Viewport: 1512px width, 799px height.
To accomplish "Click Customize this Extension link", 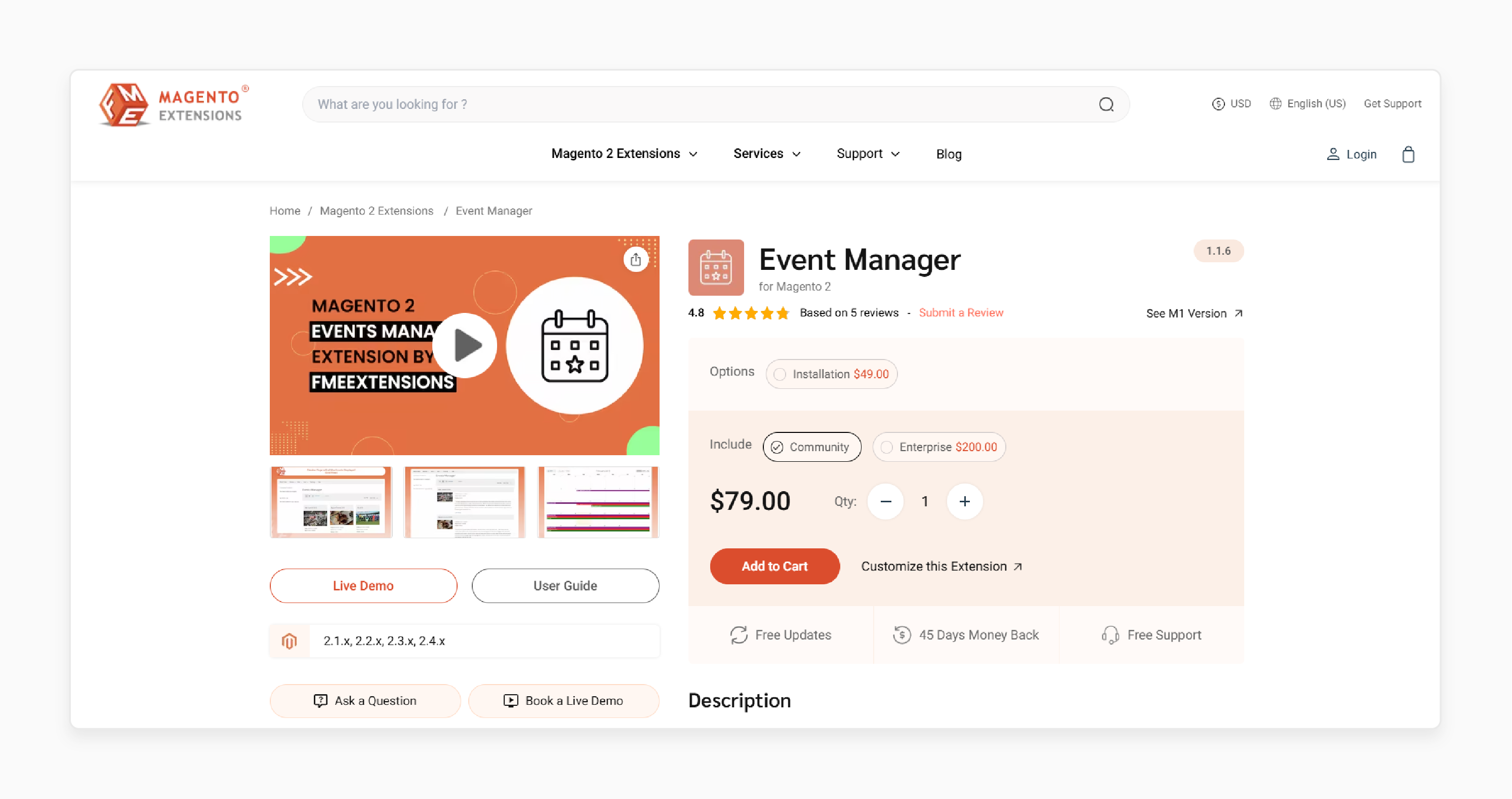I will pyautogui.click(x=942, y=567).
